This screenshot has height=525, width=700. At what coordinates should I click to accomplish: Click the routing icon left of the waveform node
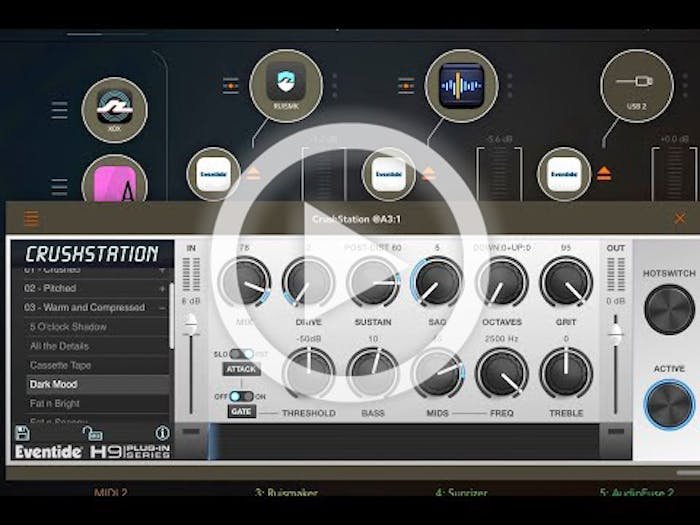(406, 86)
